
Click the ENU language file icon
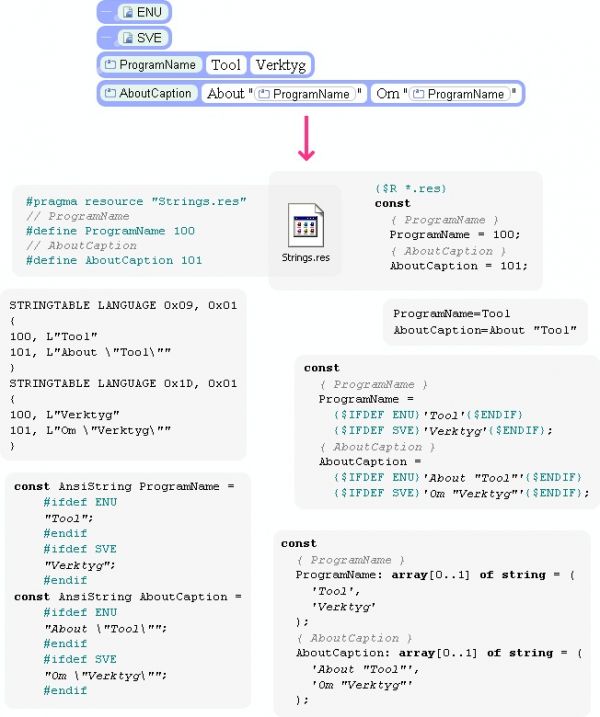pos(128,12)
